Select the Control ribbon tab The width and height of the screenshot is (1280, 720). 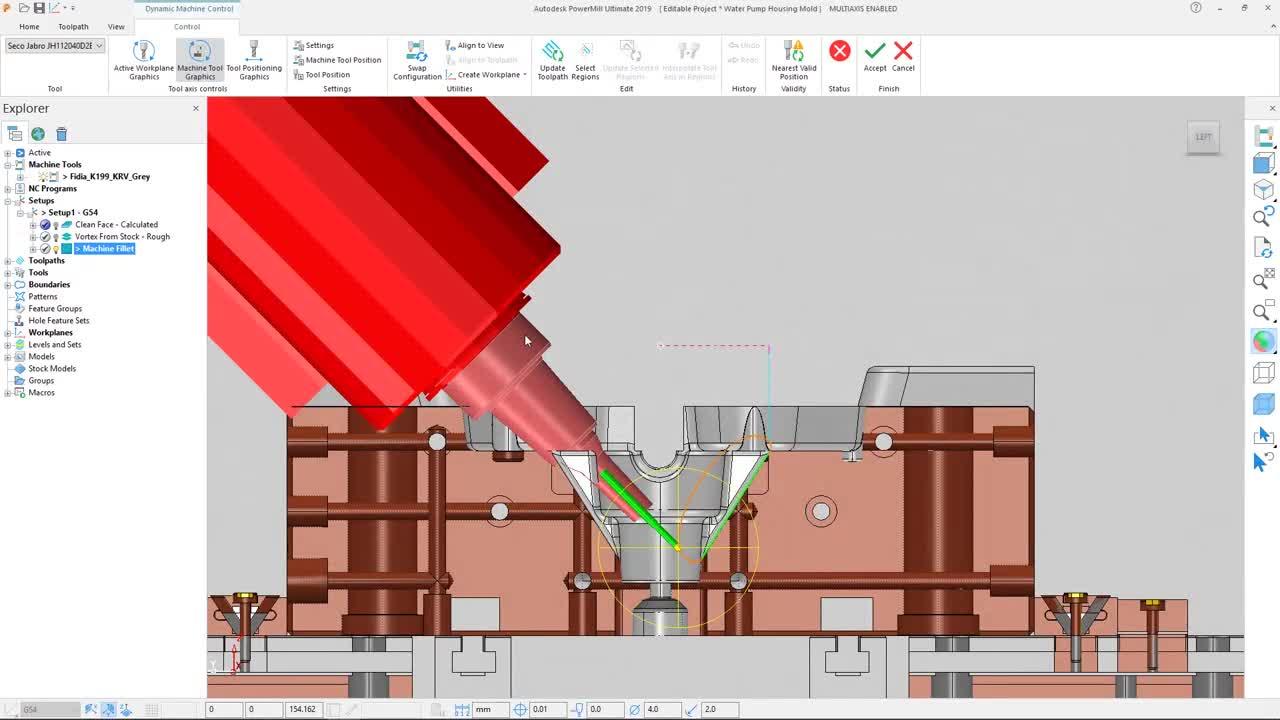click(x=187, y=27)
